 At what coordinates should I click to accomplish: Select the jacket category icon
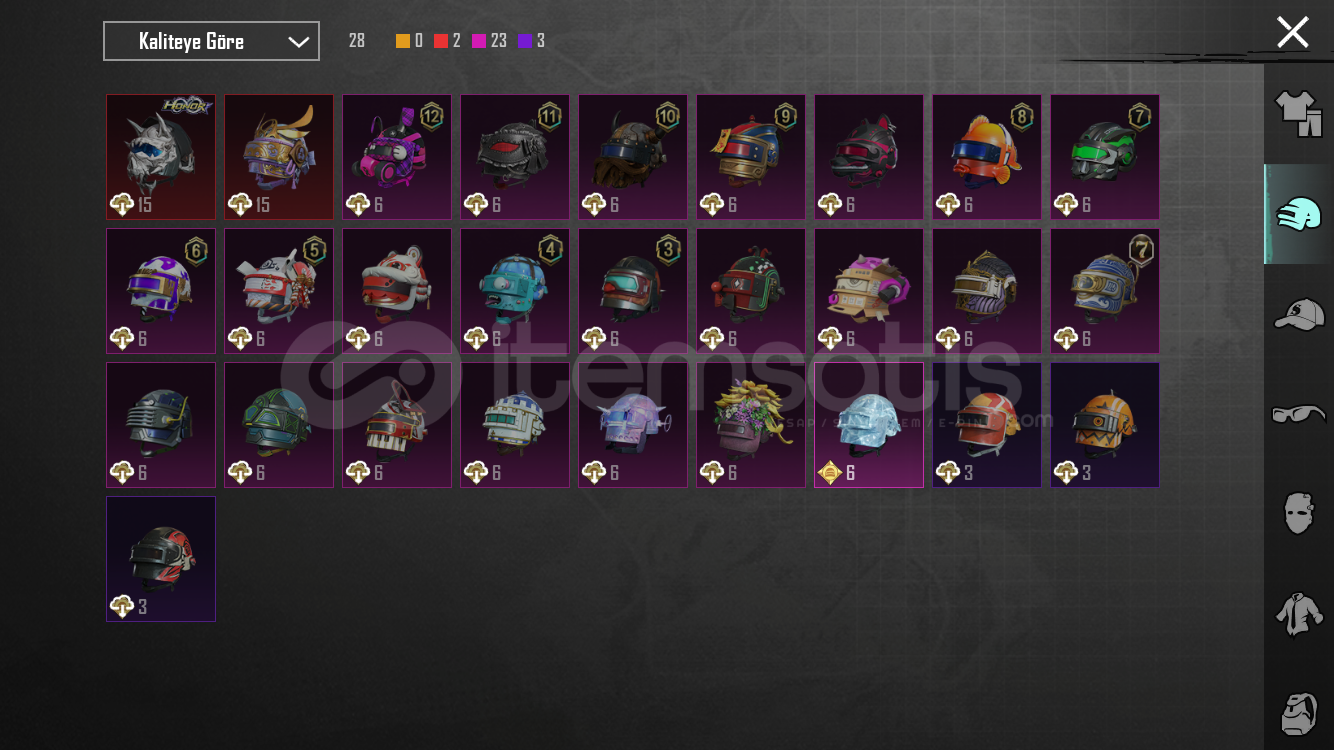tap(1298, 613)
